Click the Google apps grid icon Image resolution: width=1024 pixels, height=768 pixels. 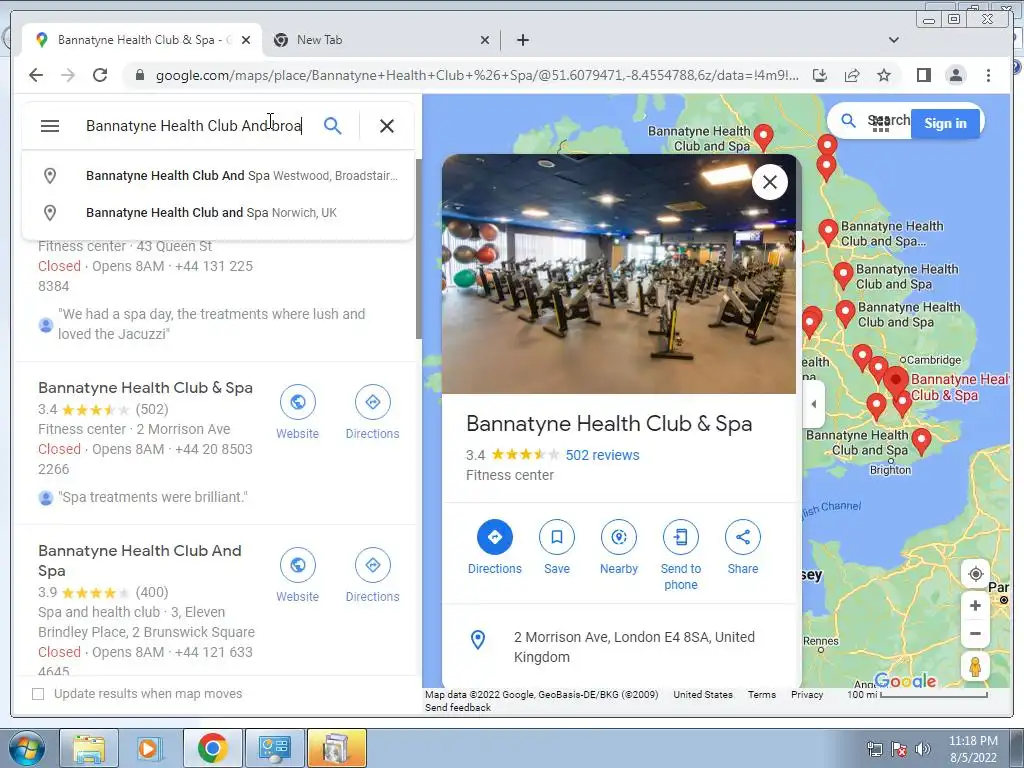click(881, 123)
